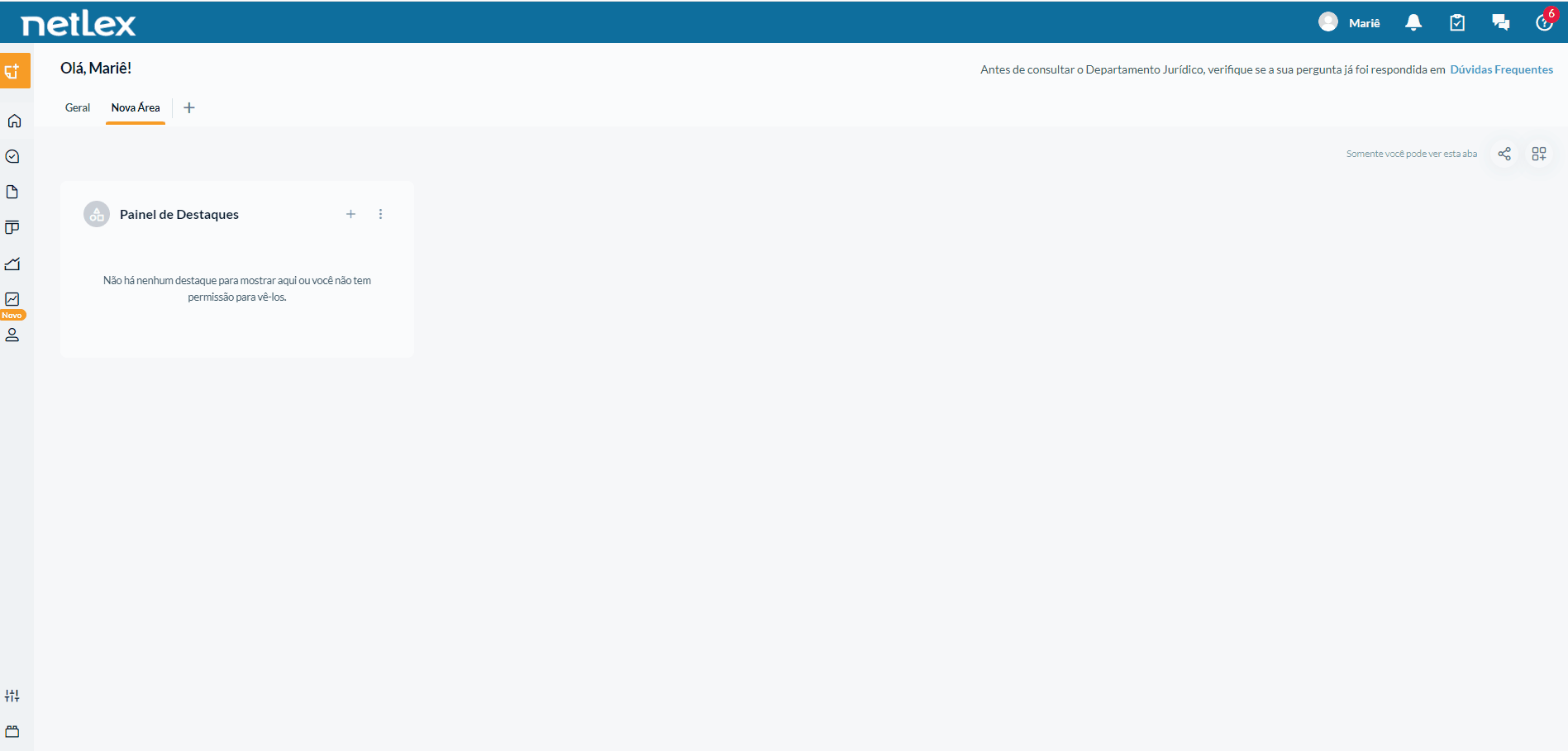This screenshot has width=1568, height=751.
Task: Open the area chart icon in sidebar
Action: [12, 264]
